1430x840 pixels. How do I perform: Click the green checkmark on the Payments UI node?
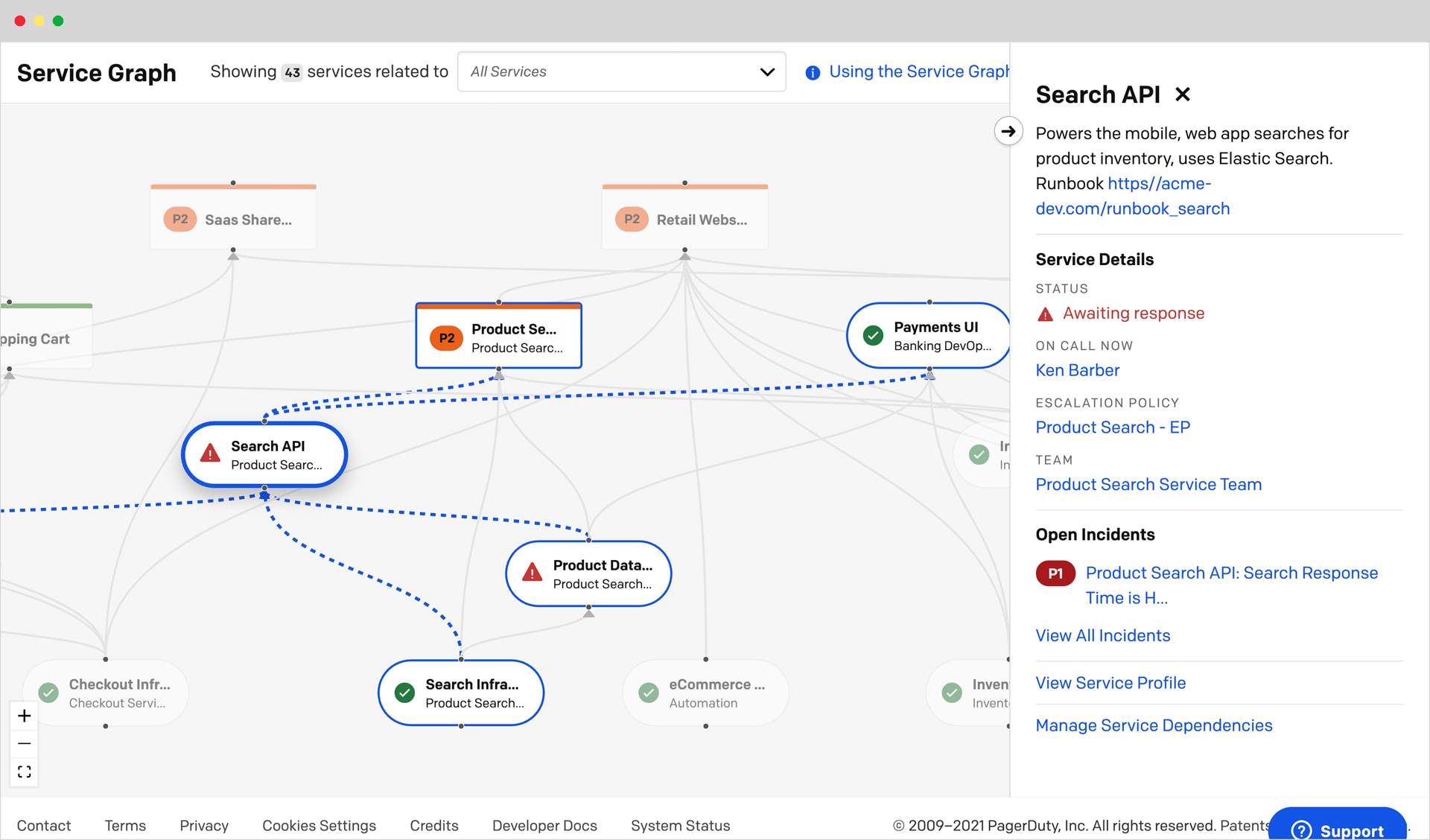pos(873,335)
